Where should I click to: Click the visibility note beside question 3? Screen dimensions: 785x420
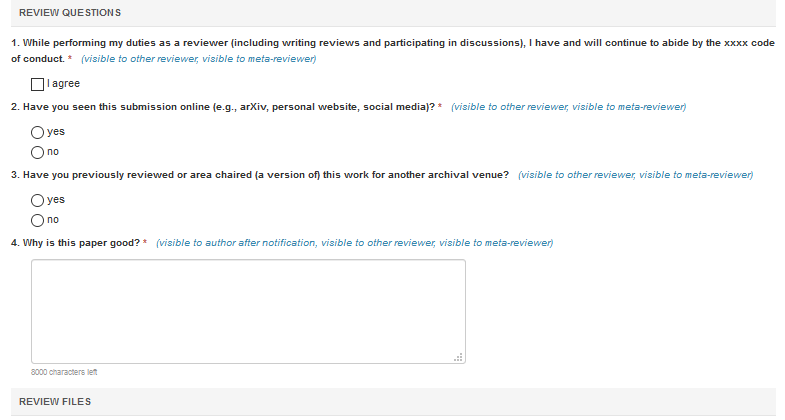(635, 175)
